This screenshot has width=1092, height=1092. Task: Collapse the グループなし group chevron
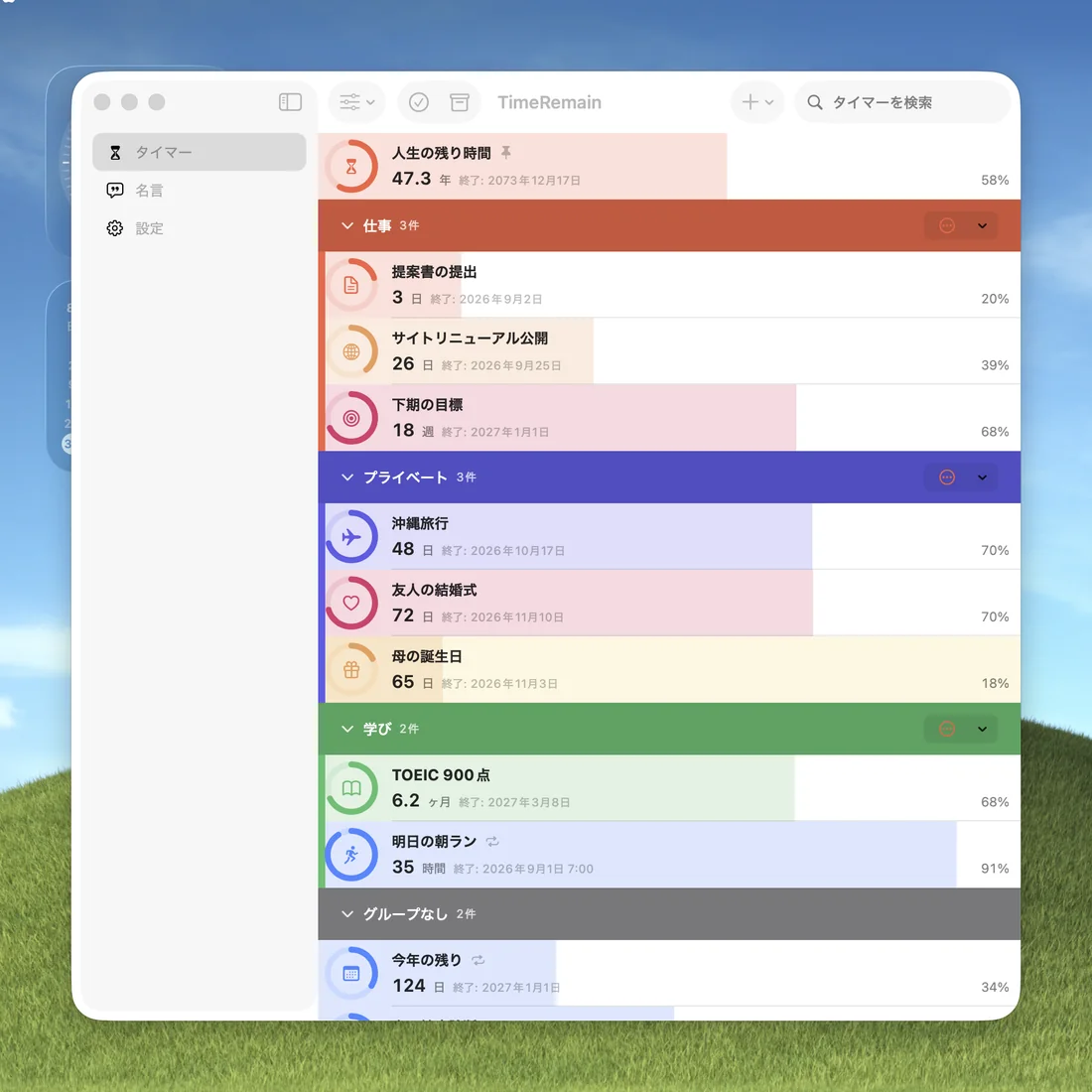pyautogui.click(x=347, y=913)
